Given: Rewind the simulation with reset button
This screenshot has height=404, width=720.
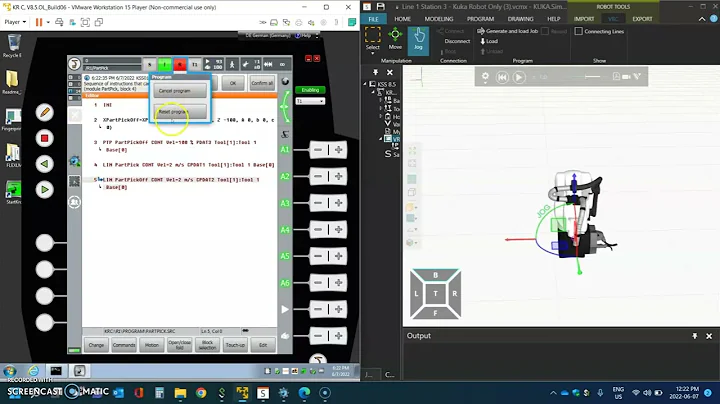Looking at the screenshot, I should tap(502, 77).
